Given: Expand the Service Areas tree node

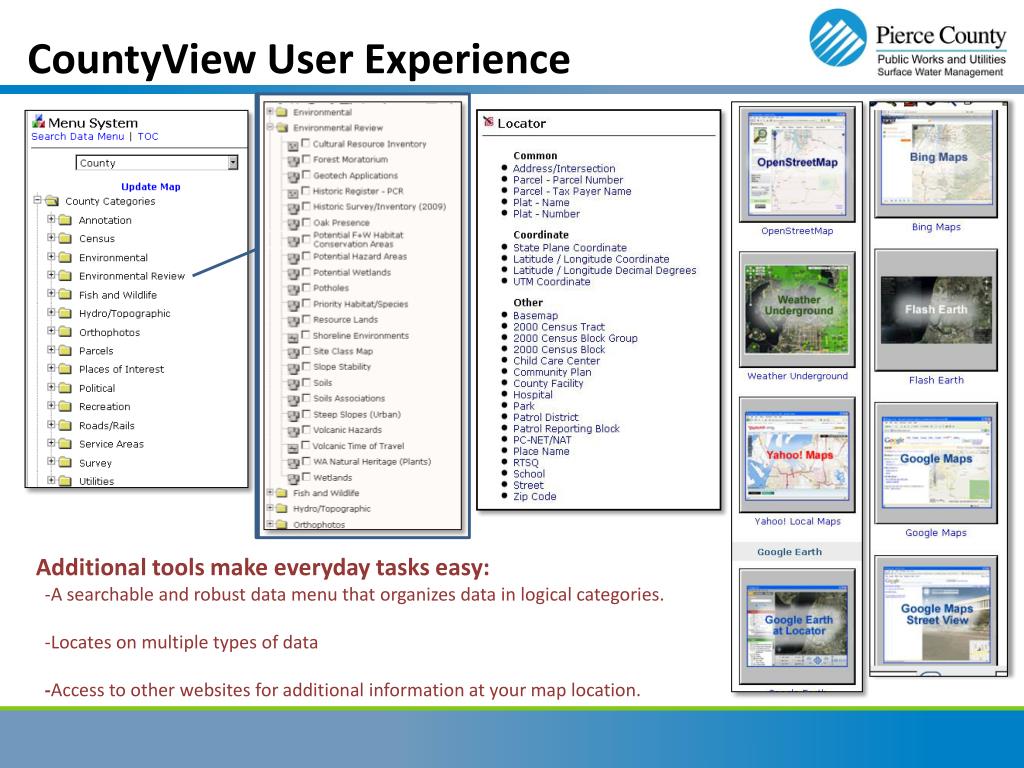Looking at the screenshot, I should pos(51,443).
